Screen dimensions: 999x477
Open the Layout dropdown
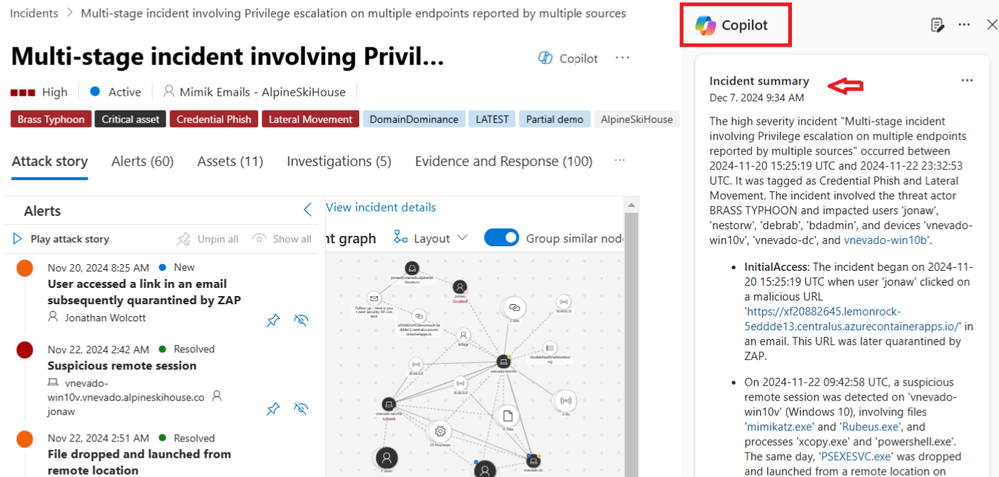click(x=431, y=238)
